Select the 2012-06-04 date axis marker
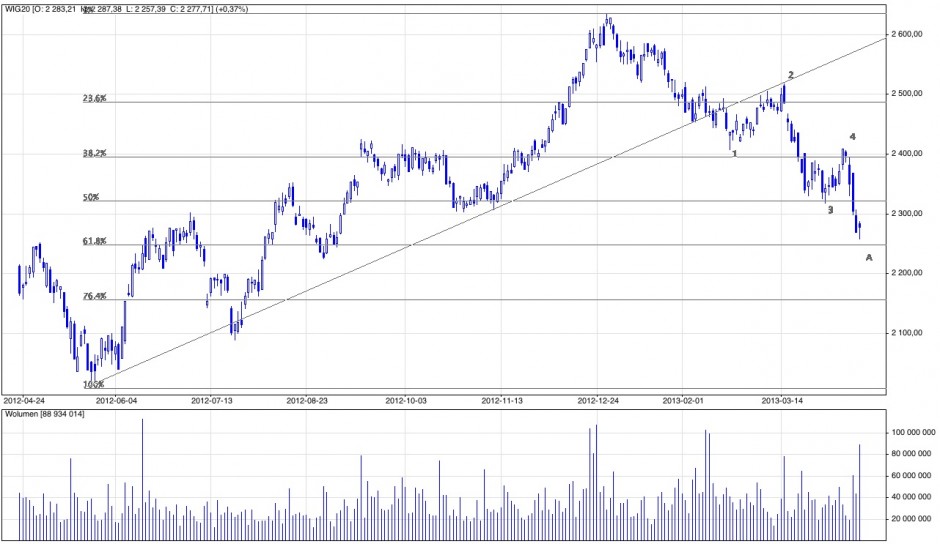The height and width of the screenshot is (544, 940). 120,399
